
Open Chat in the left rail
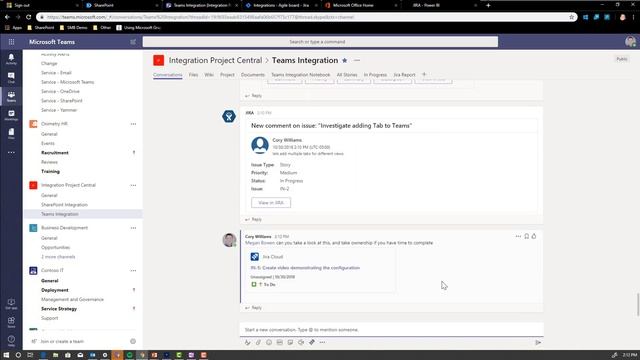pos(11,78)
